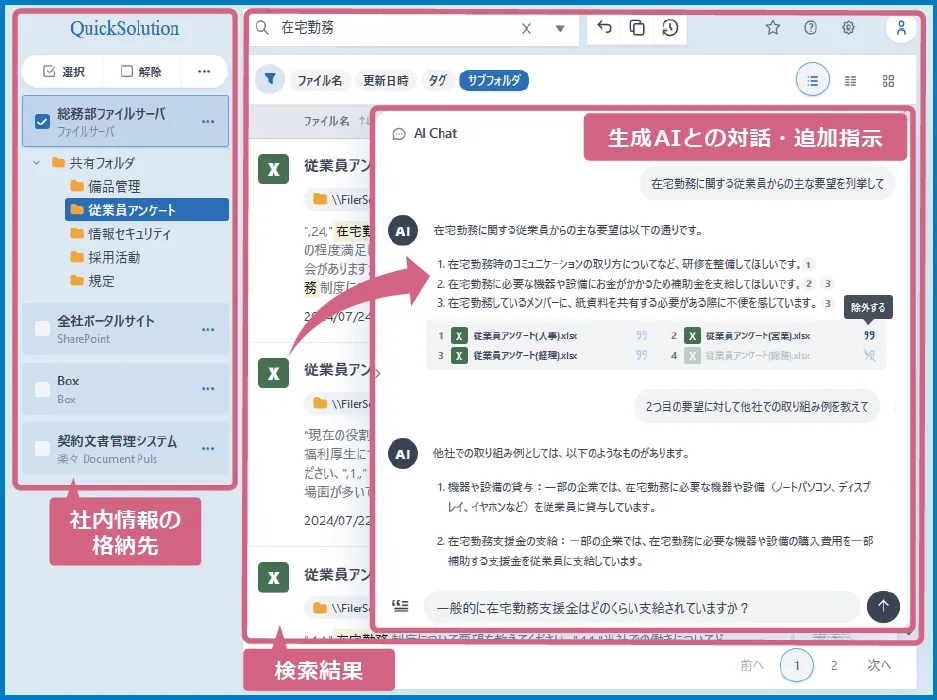The image size is (937, 700).
Task: Click the collapse chevron at chat panel edge
Action: click(x=378, y=374)
